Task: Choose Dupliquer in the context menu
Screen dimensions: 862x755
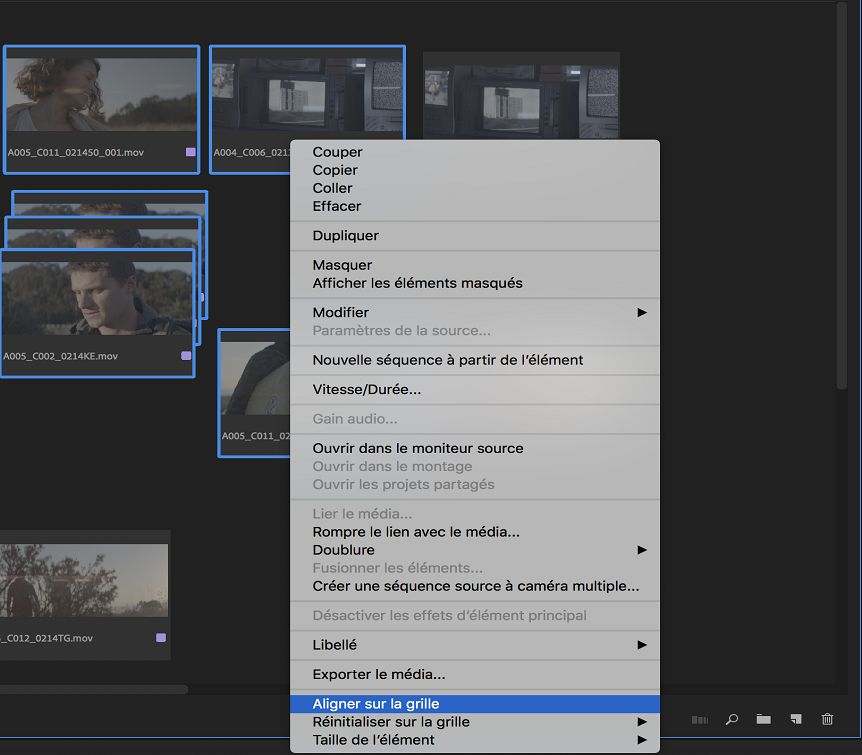Action: point(346,236)
